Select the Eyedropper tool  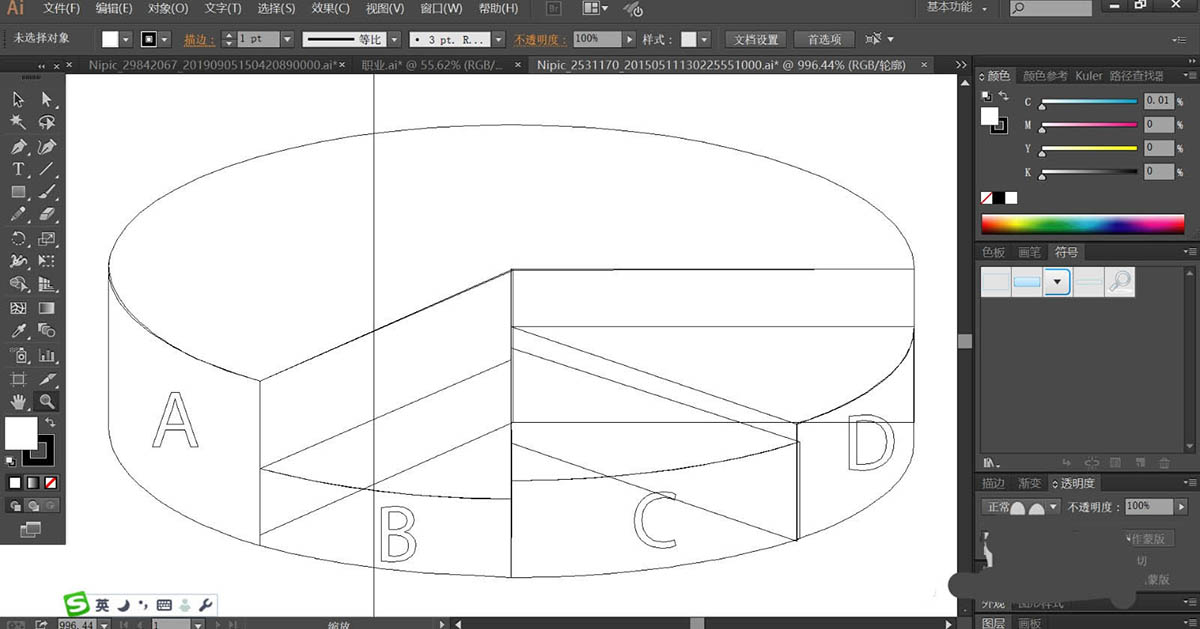18,332
